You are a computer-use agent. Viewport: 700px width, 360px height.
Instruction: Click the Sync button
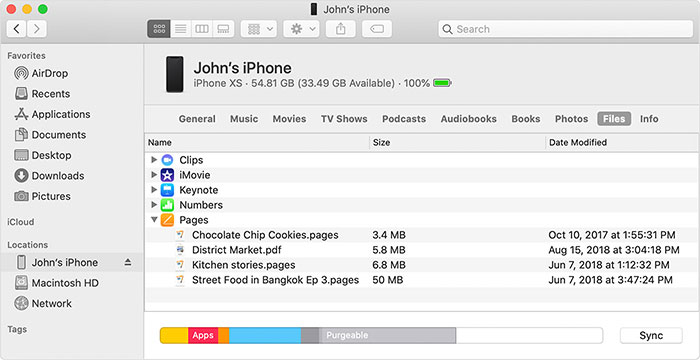[x=651, y=335]
